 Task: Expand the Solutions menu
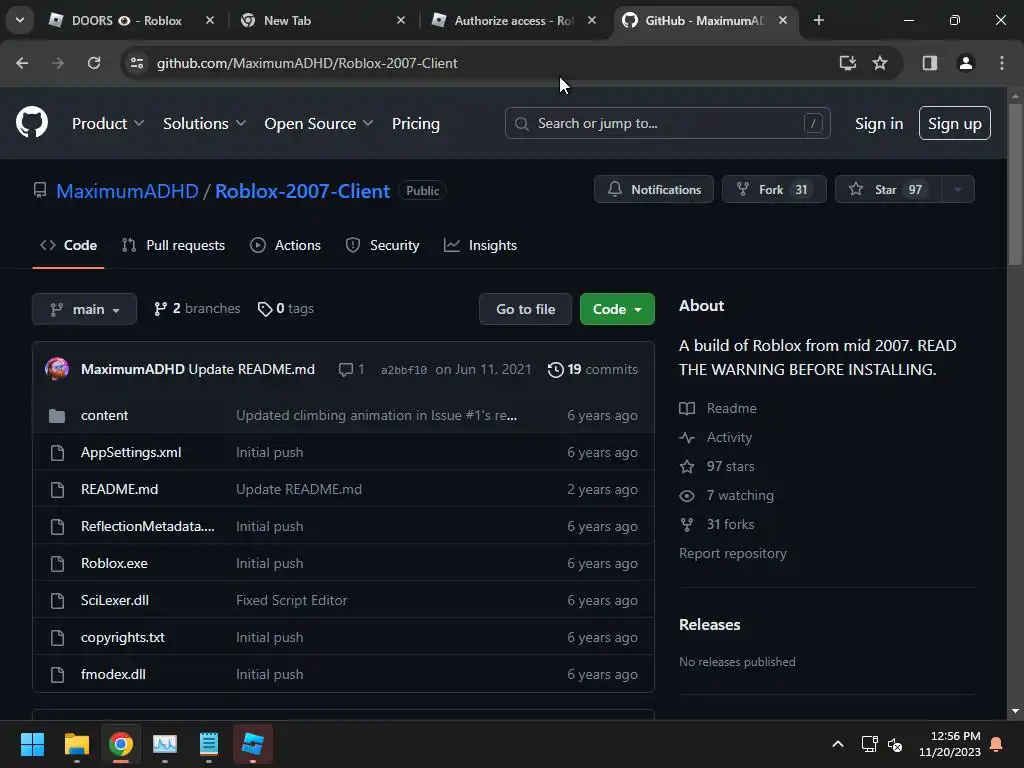[x=204, y=123]
